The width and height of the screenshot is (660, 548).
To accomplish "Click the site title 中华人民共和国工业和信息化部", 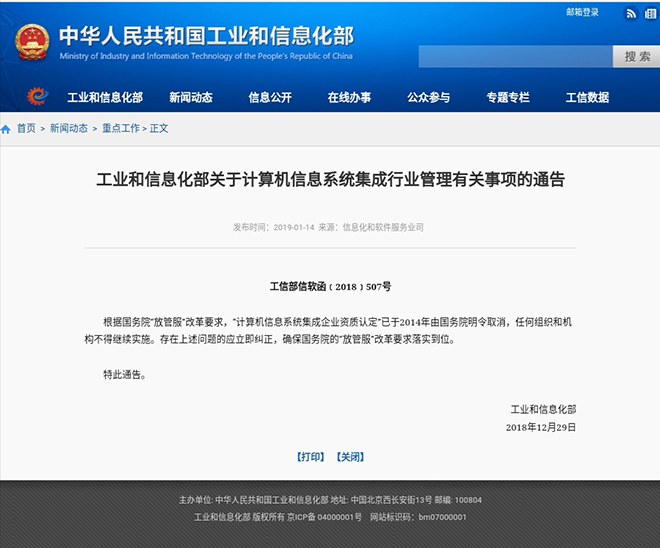I will (206, 36).
